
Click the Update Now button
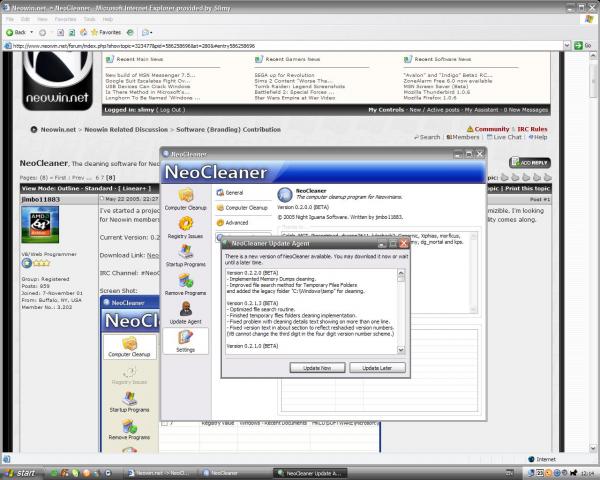point(317,367)
